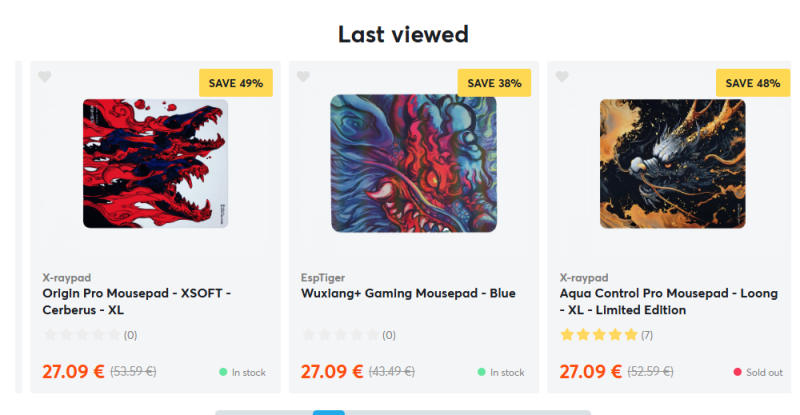Click the SAVE 48% badge
Image resolution: width=800 pixels, height=415 pixels.
[753, 83]
